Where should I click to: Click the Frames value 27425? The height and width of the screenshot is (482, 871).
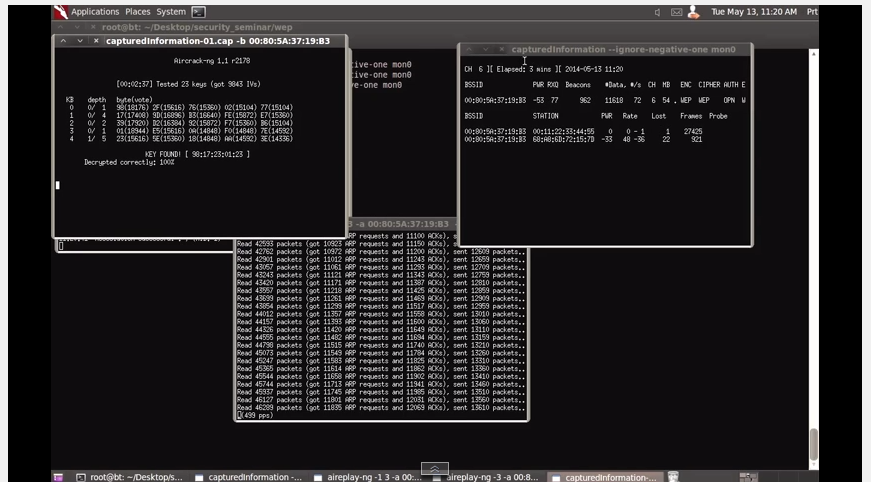tap(693, 132)
